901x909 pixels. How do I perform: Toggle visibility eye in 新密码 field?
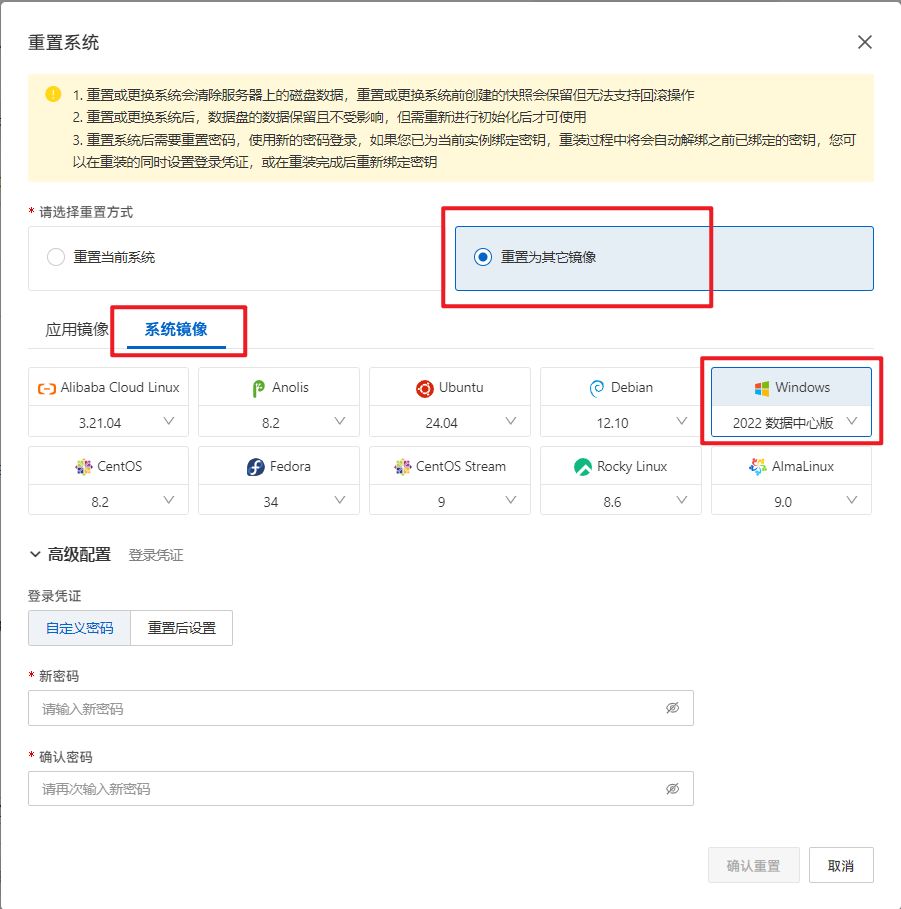click(673, 708)
